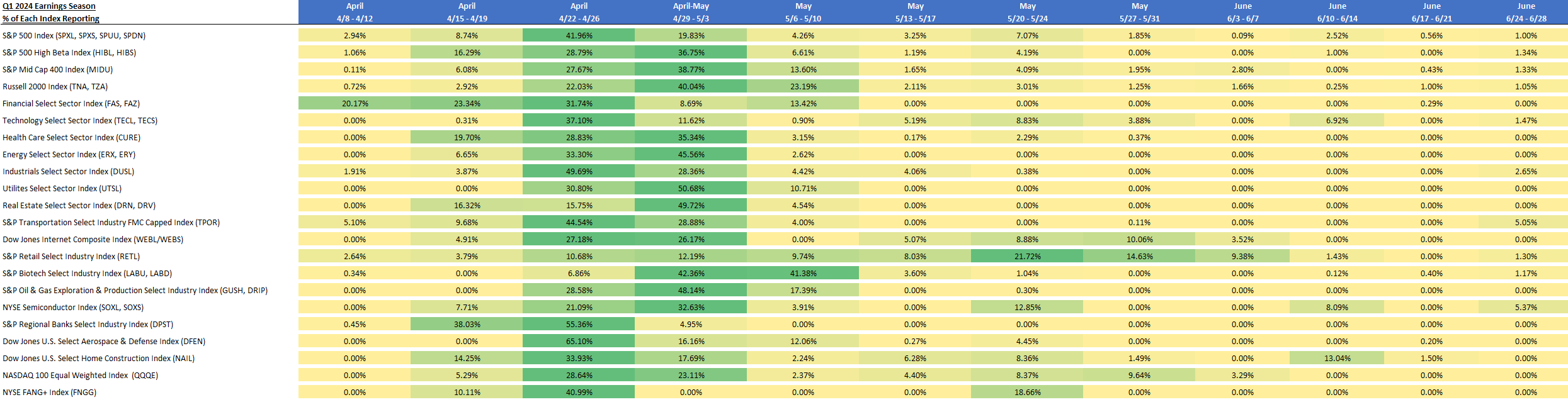Select the S&P 500 Index row label
This screenshot has height=402, width=1568.
[x=74, y=36]
